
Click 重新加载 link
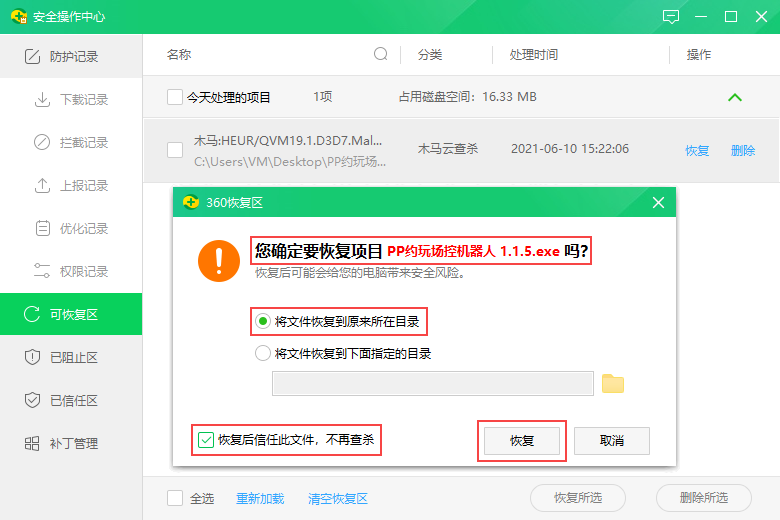(x=260, y=499)
